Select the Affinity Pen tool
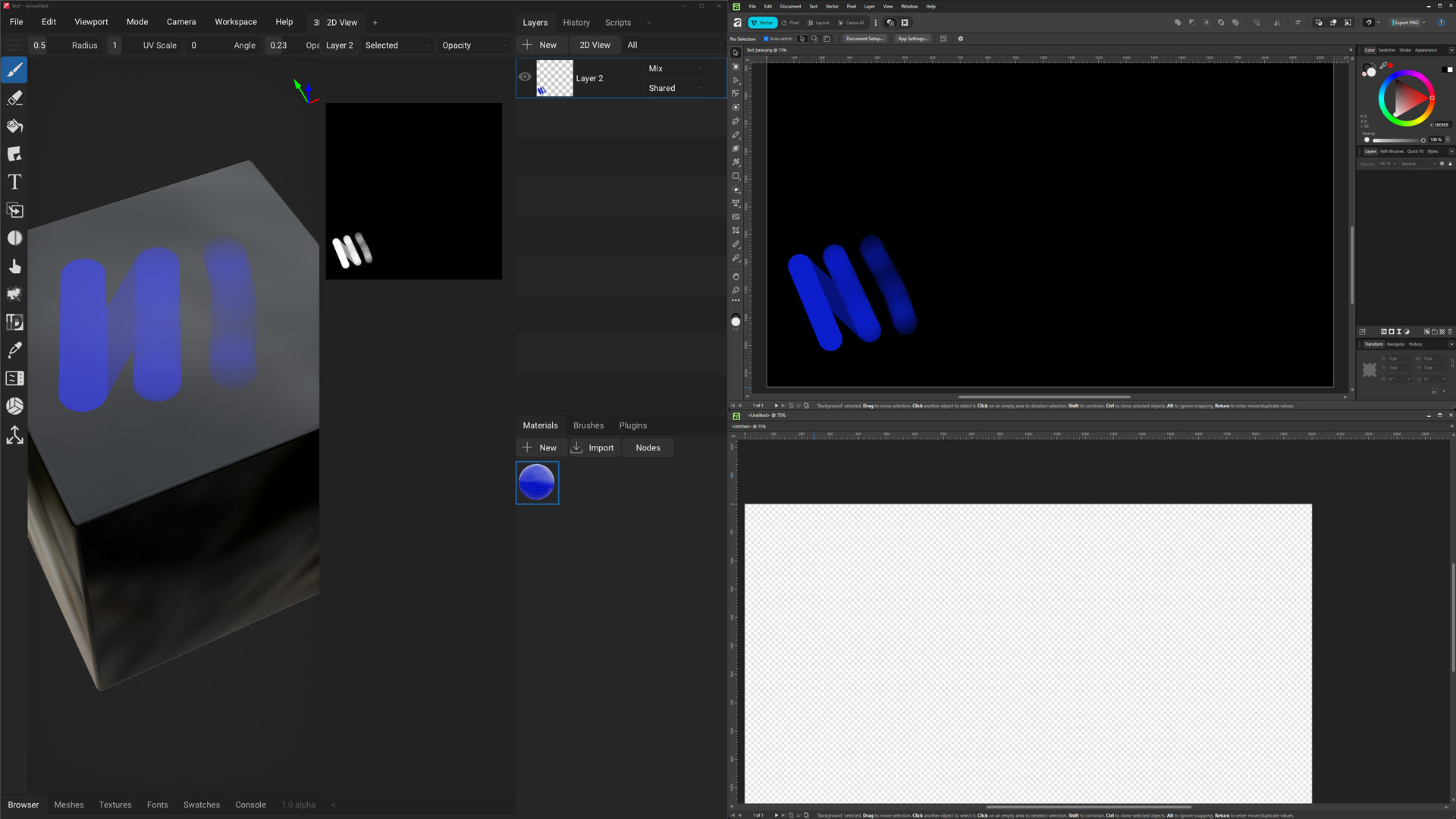1456x819 pixels. click(736, 121)
